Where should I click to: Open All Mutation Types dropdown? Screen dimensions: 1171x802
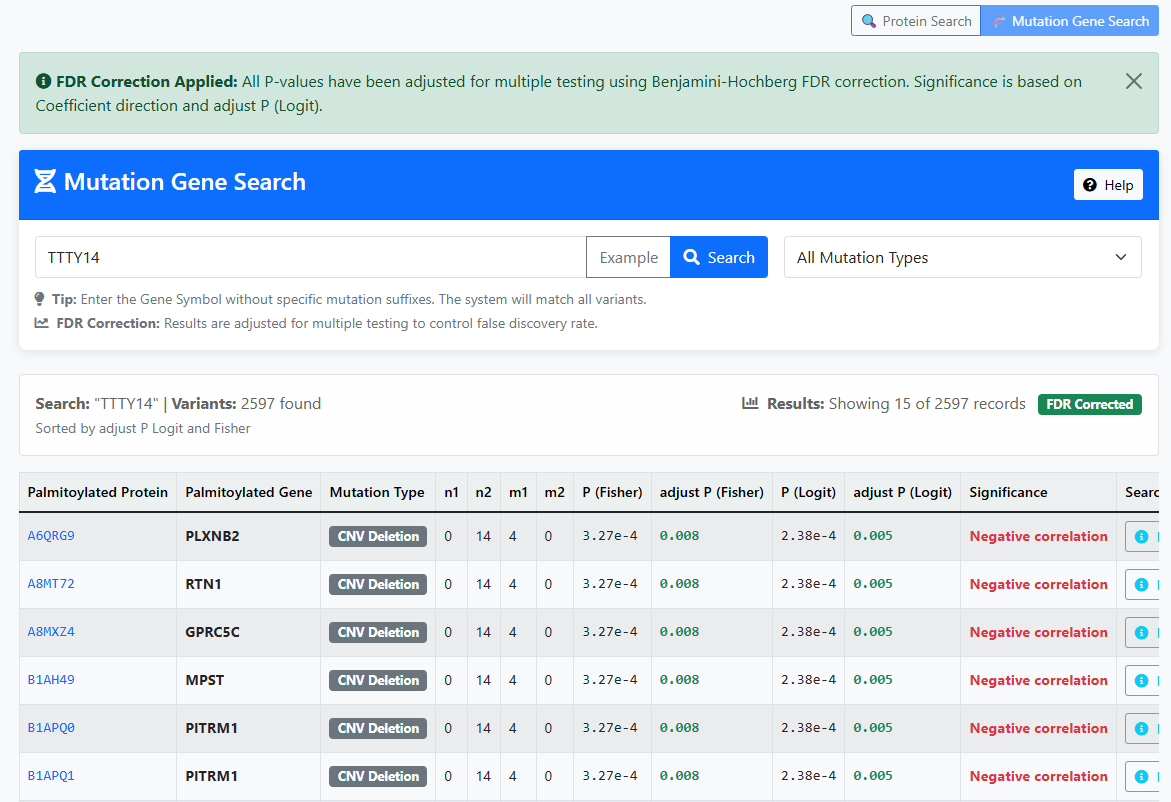coord(963,257)
